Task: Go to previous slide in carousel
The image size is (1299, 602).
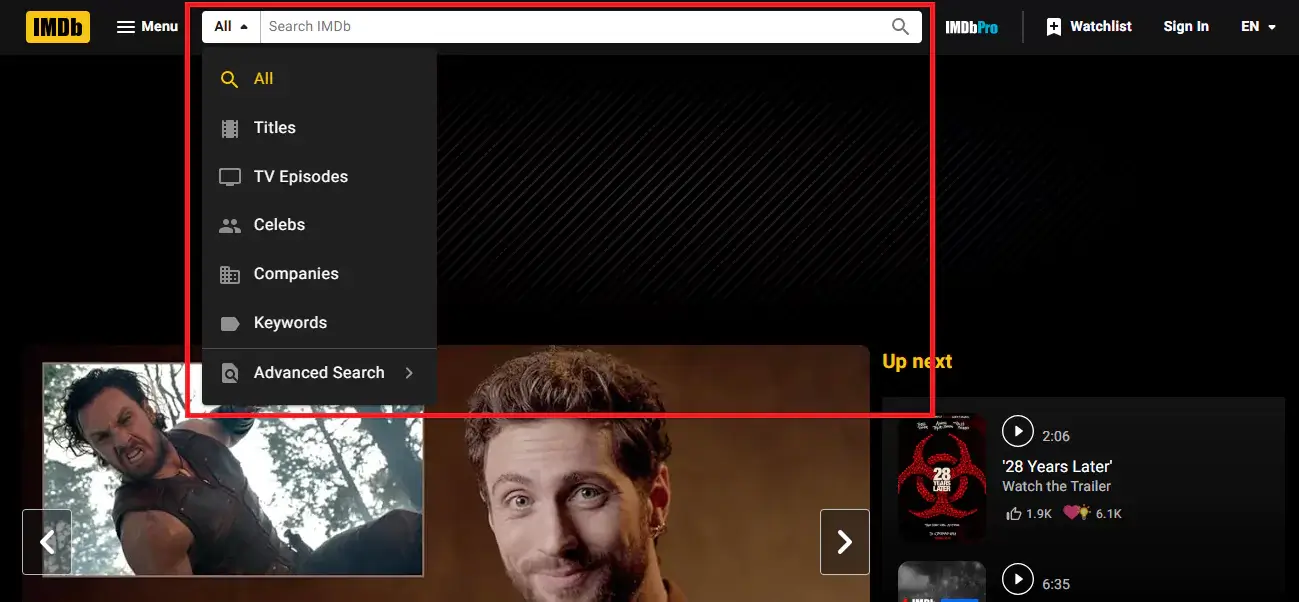Action: point(47,542)
